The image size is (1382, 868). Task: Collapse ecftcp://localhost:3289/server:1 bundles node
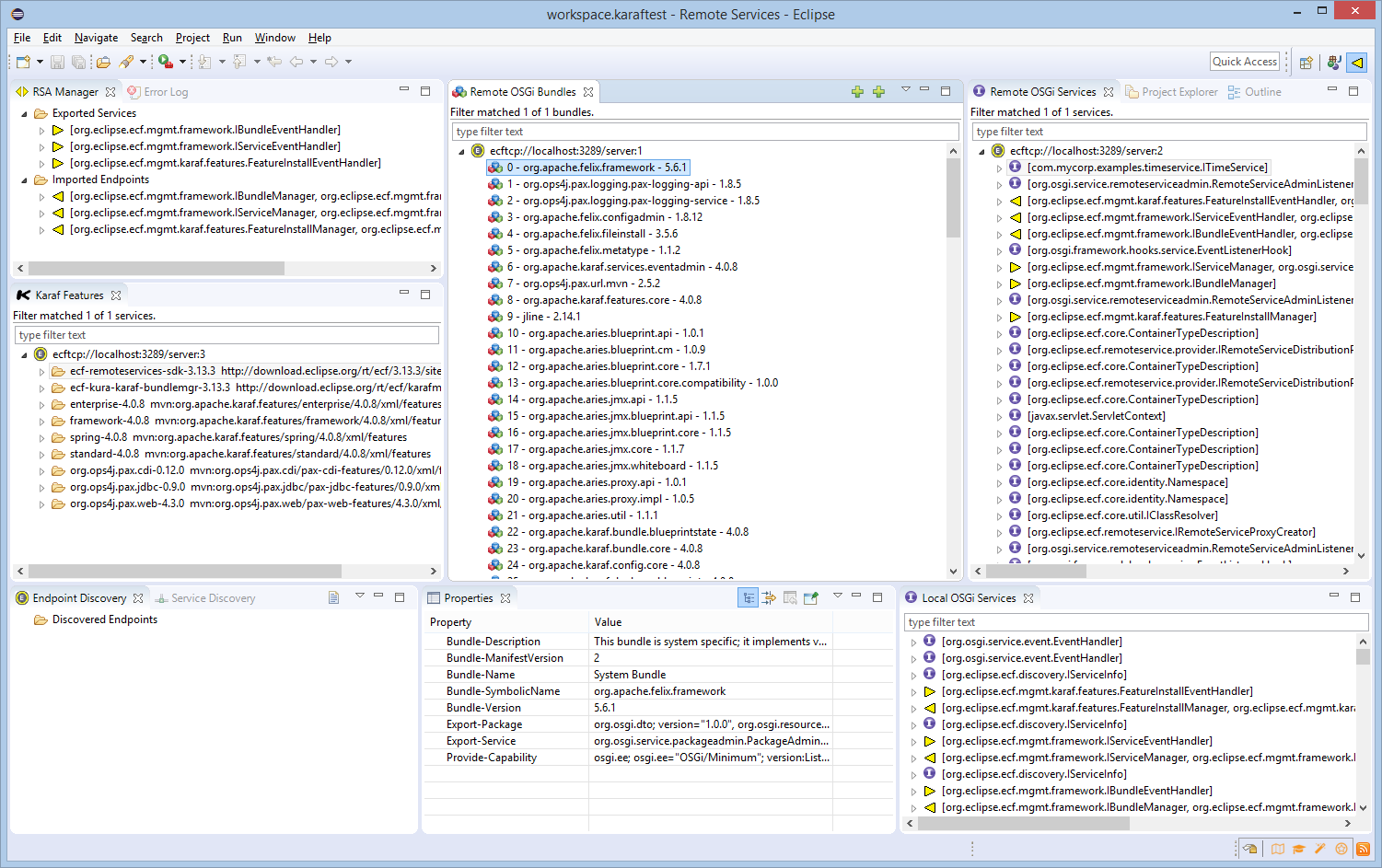pyautogui.click(x=461, y=151)
